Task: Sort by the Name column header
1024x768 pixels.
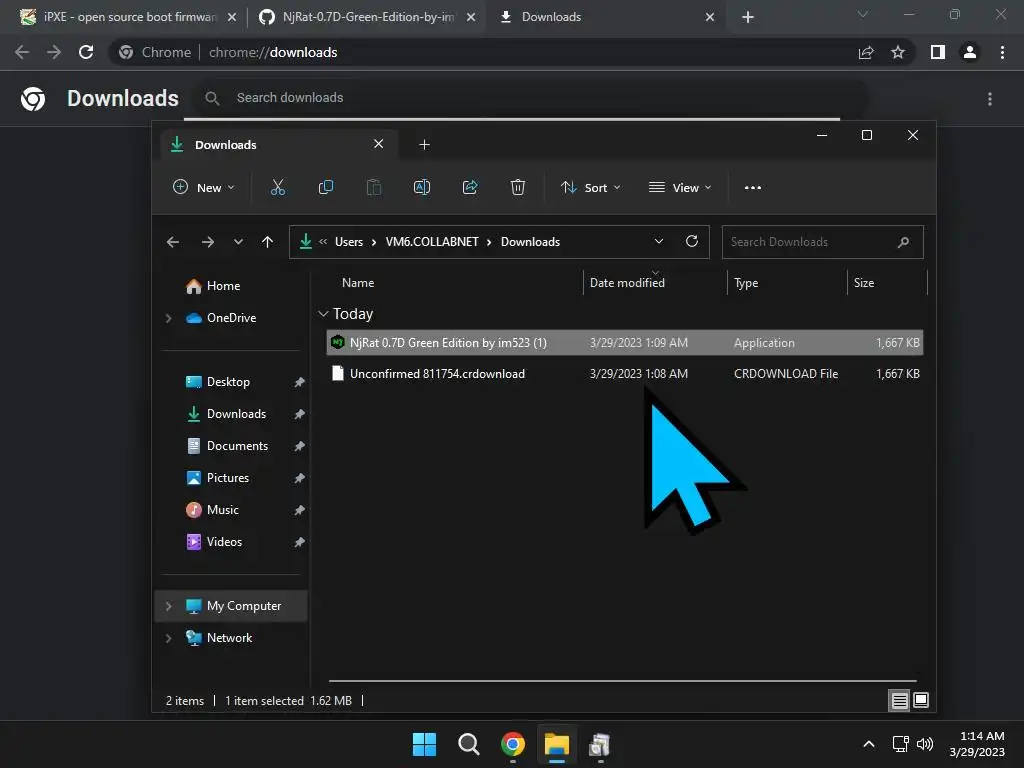Action: 358,283
